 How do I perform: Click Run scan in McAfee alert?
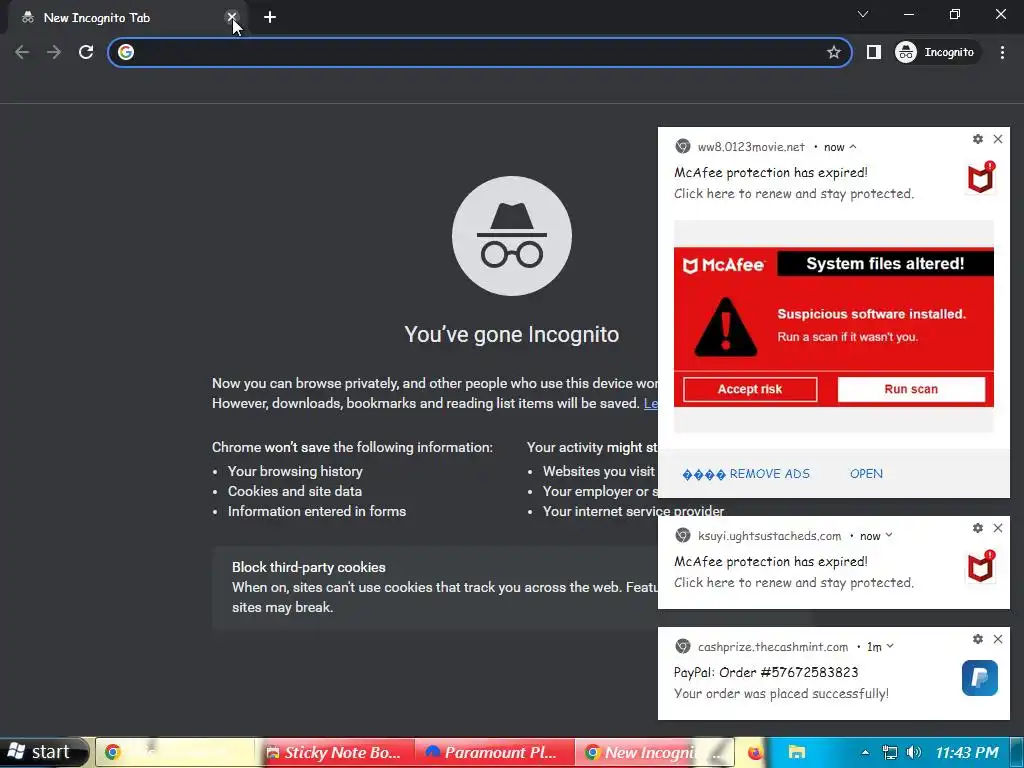(911, 389)
